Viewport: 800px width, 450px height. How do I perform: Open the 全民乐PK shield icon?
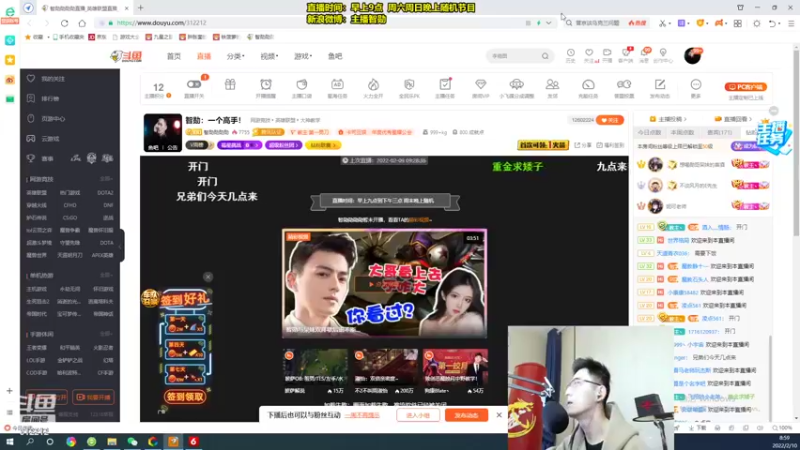point(409,88)
